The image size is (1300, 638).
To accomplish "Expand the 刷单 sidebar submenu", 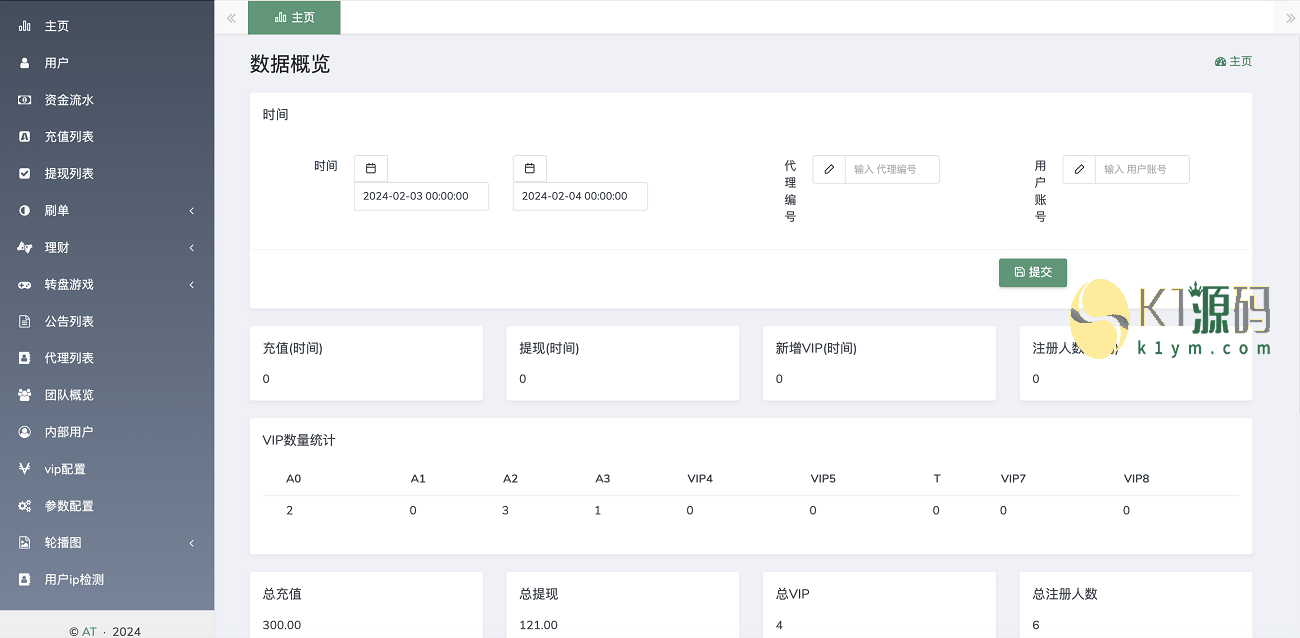I will (x=191, y=211).
